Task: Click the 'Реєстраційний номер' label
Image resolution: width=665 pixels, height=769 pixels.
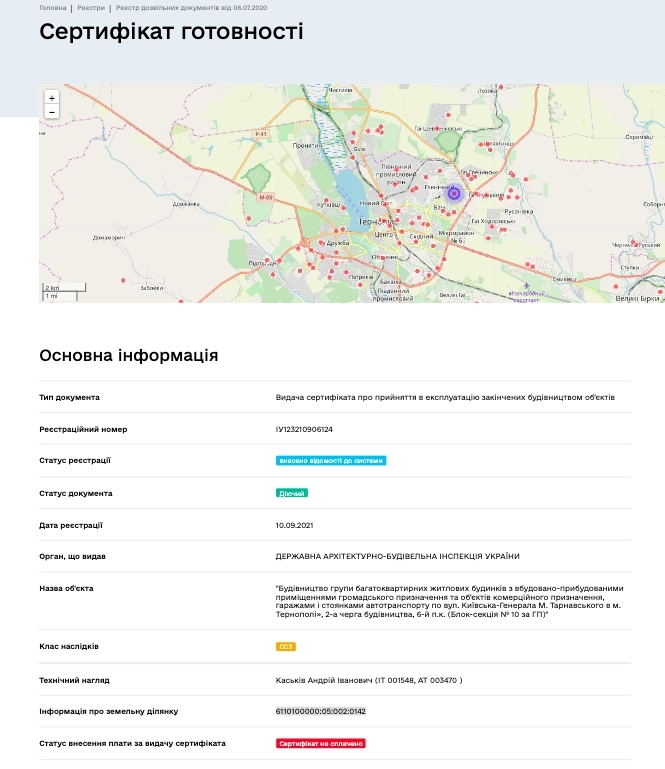Action: pyautogui.click(x=83, y=429)
